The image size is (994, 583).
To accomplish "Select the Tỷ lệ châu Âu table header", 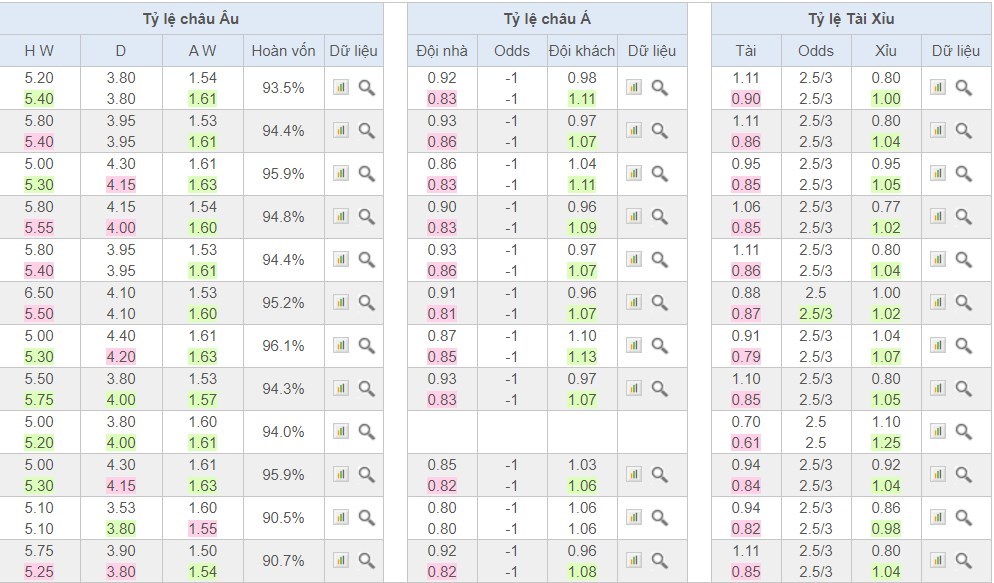I will pyautogui.click(x=191, y=19).
